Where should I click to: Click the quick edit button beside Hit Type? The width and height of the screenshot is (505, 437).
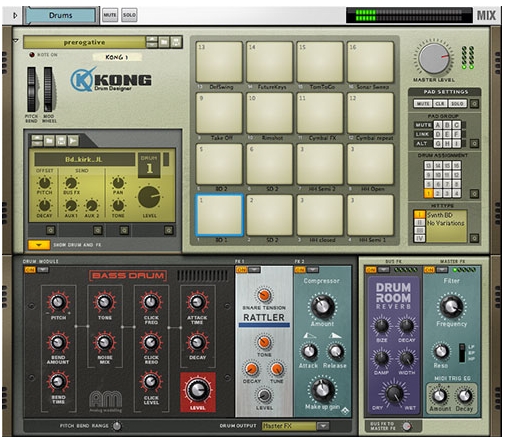pos(474,238)
